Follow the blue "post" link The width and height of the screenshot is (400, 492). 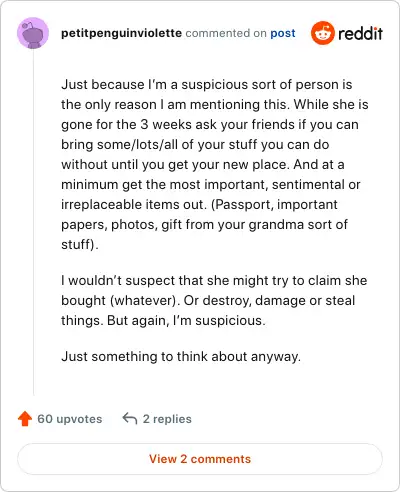pos(283,33)
